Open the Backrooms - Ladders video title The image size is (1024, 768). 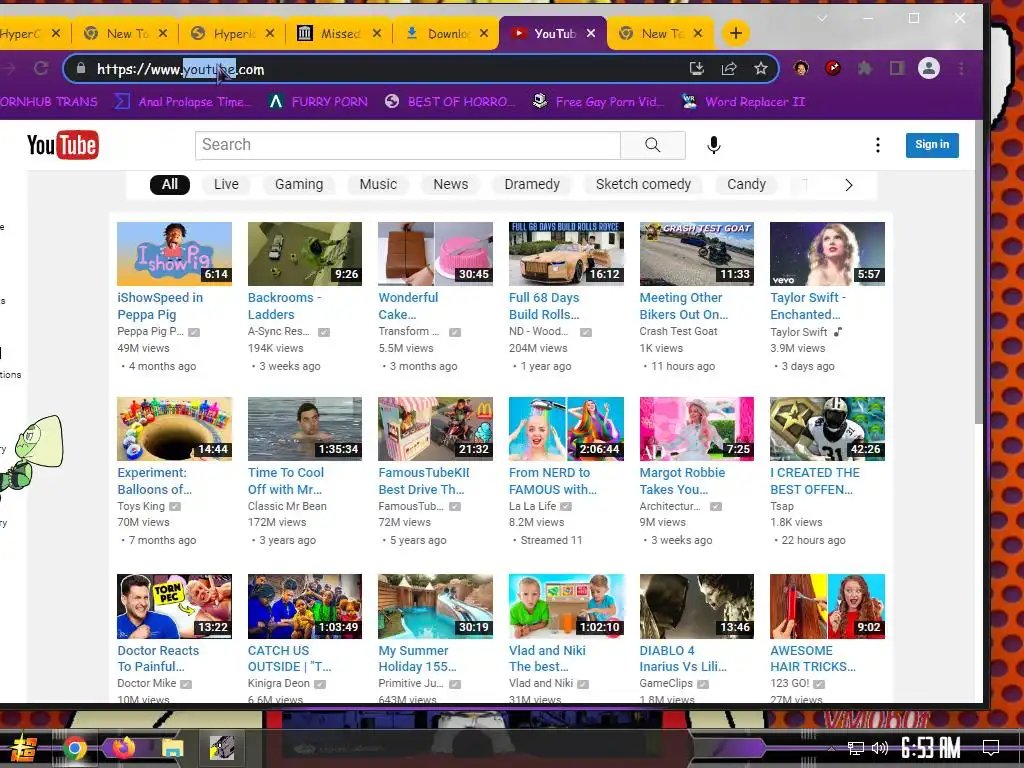point(285,306)
